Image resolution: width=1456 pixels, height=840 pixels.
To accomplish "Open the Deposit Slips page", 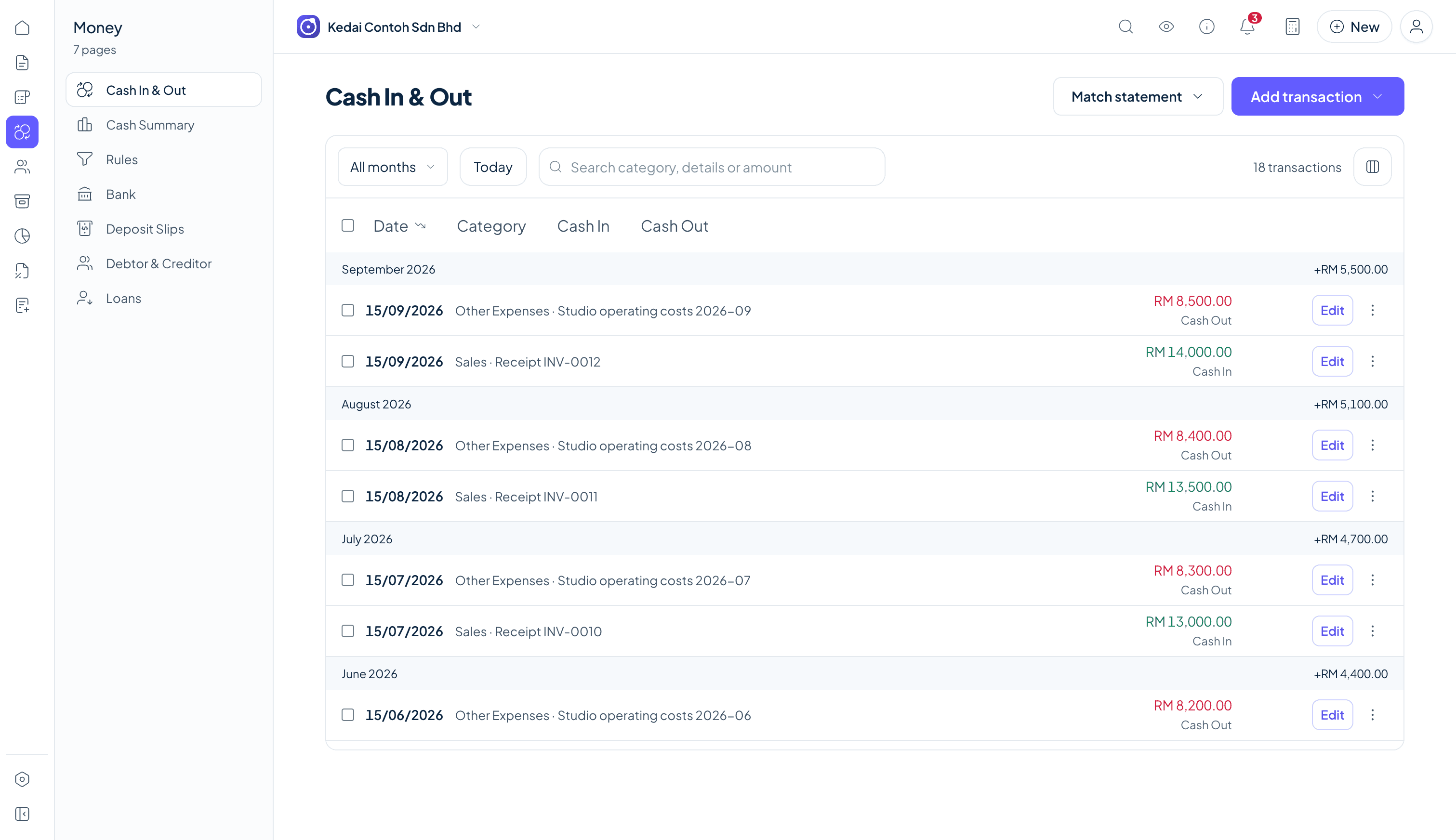I will tap(164, 228).
